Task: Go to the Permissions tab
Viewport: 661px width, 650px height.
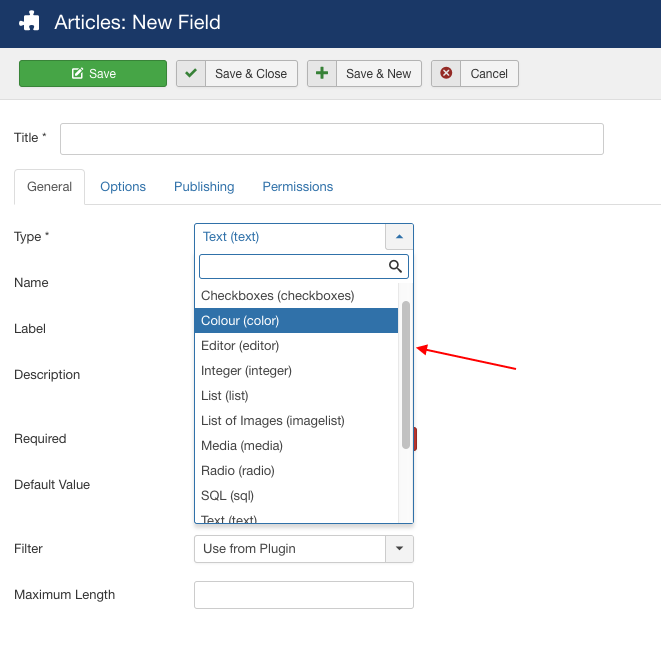Action: [x=297, y=187]
